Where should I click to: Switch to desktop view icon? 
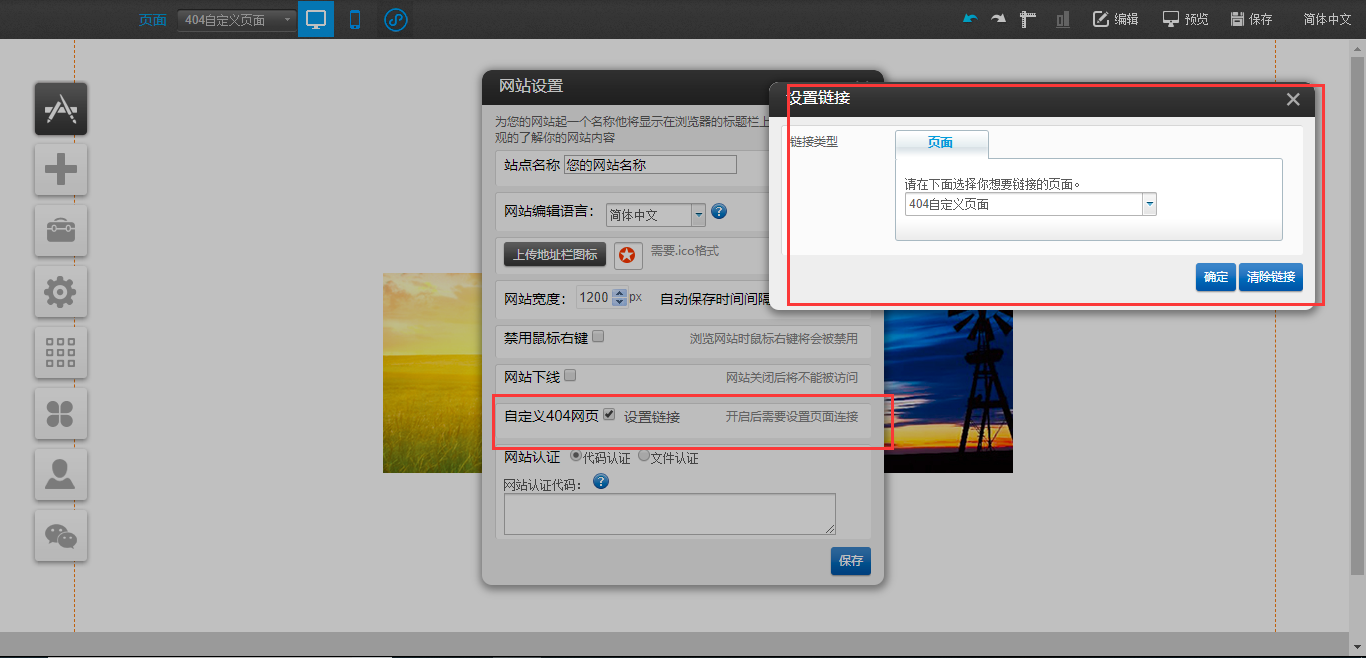tap(316, 19)
